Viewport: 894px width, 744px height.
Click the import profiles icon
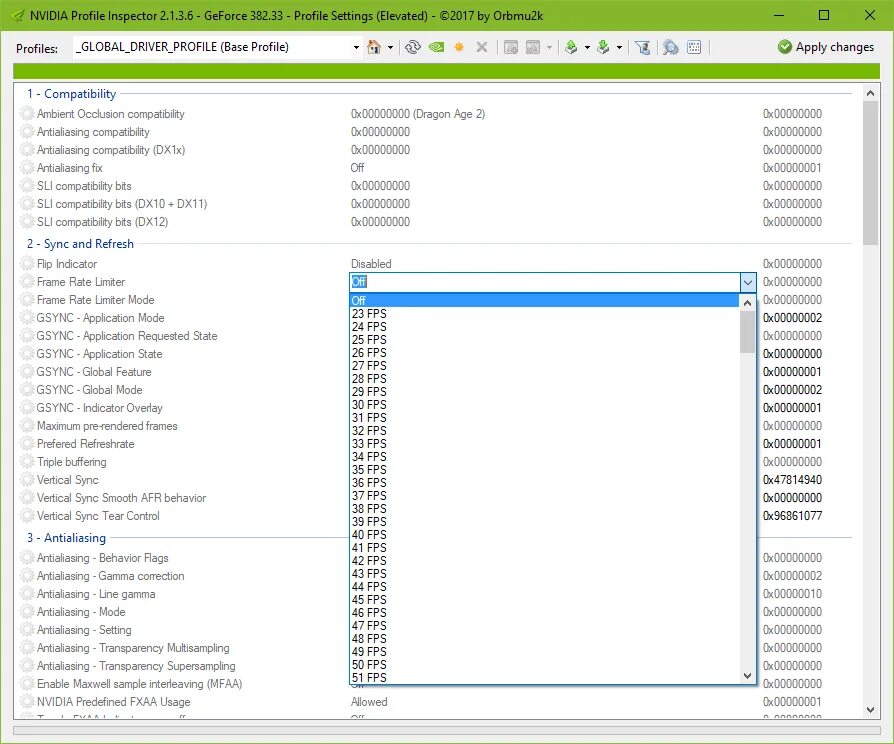tap(603, 47)
